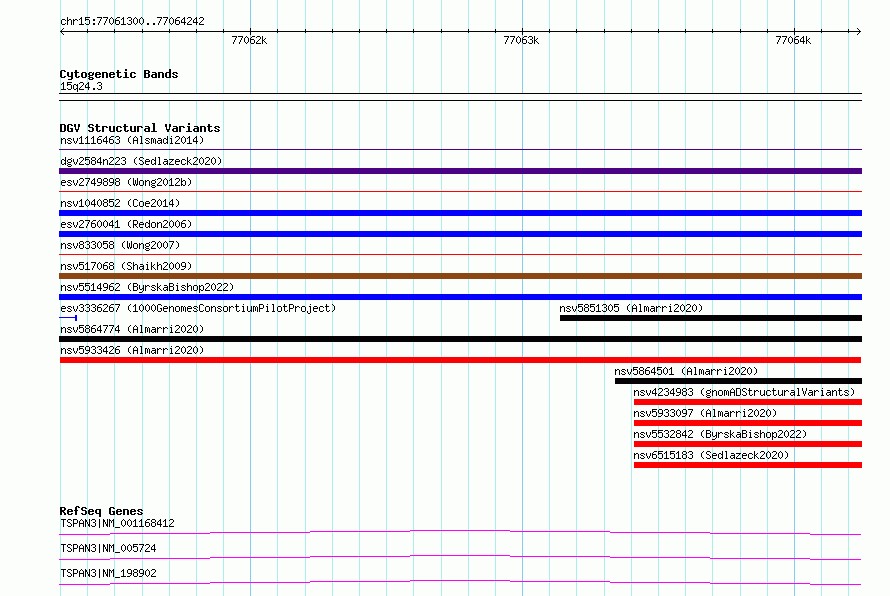Click the black nsv5864501 variant bar
Viewport: 890px width, 596px height.
tap(738, 381)
